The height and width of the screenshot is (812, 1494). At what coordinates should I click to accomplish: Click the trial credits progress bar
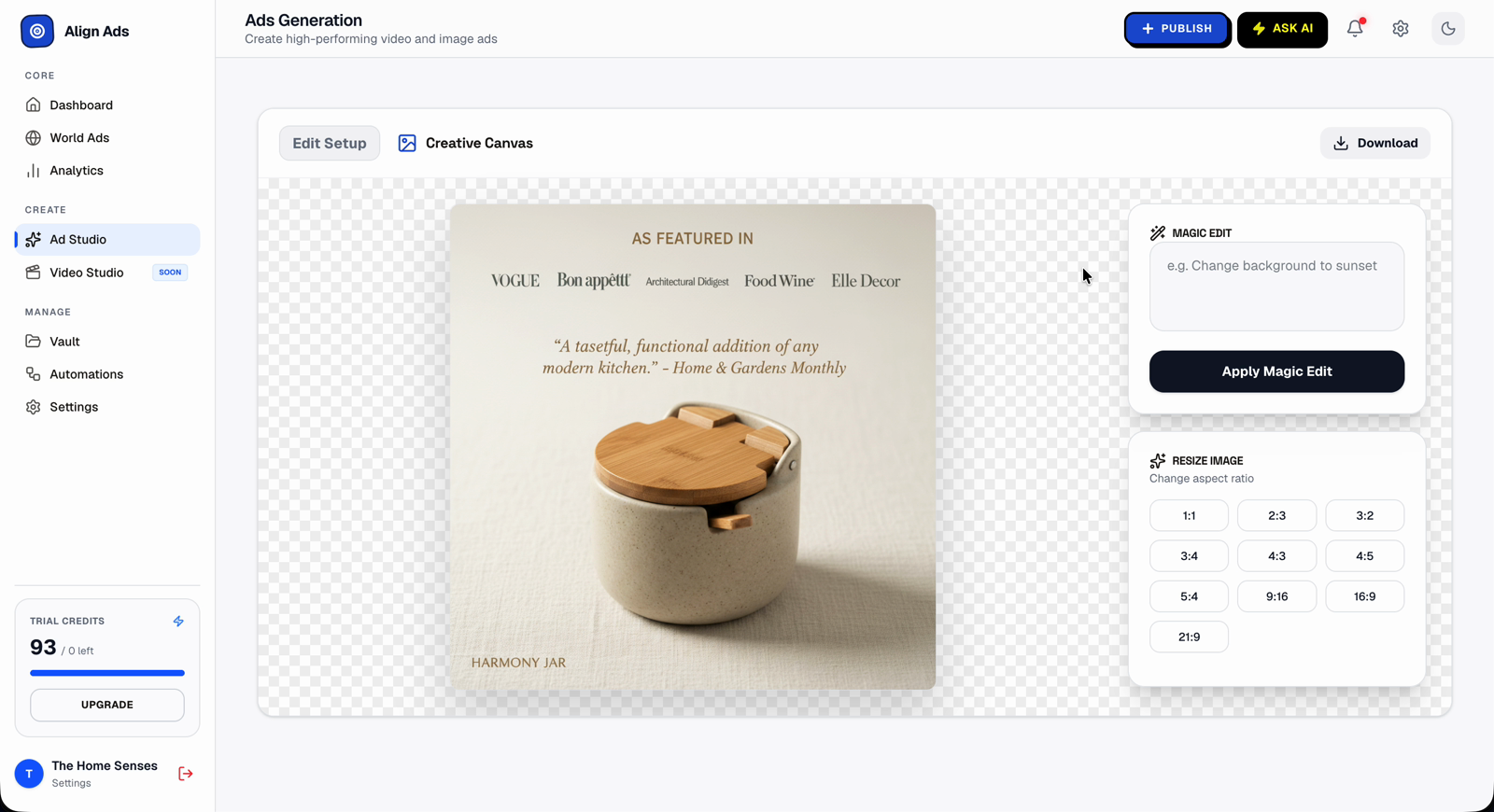click(x=107, y=673)
